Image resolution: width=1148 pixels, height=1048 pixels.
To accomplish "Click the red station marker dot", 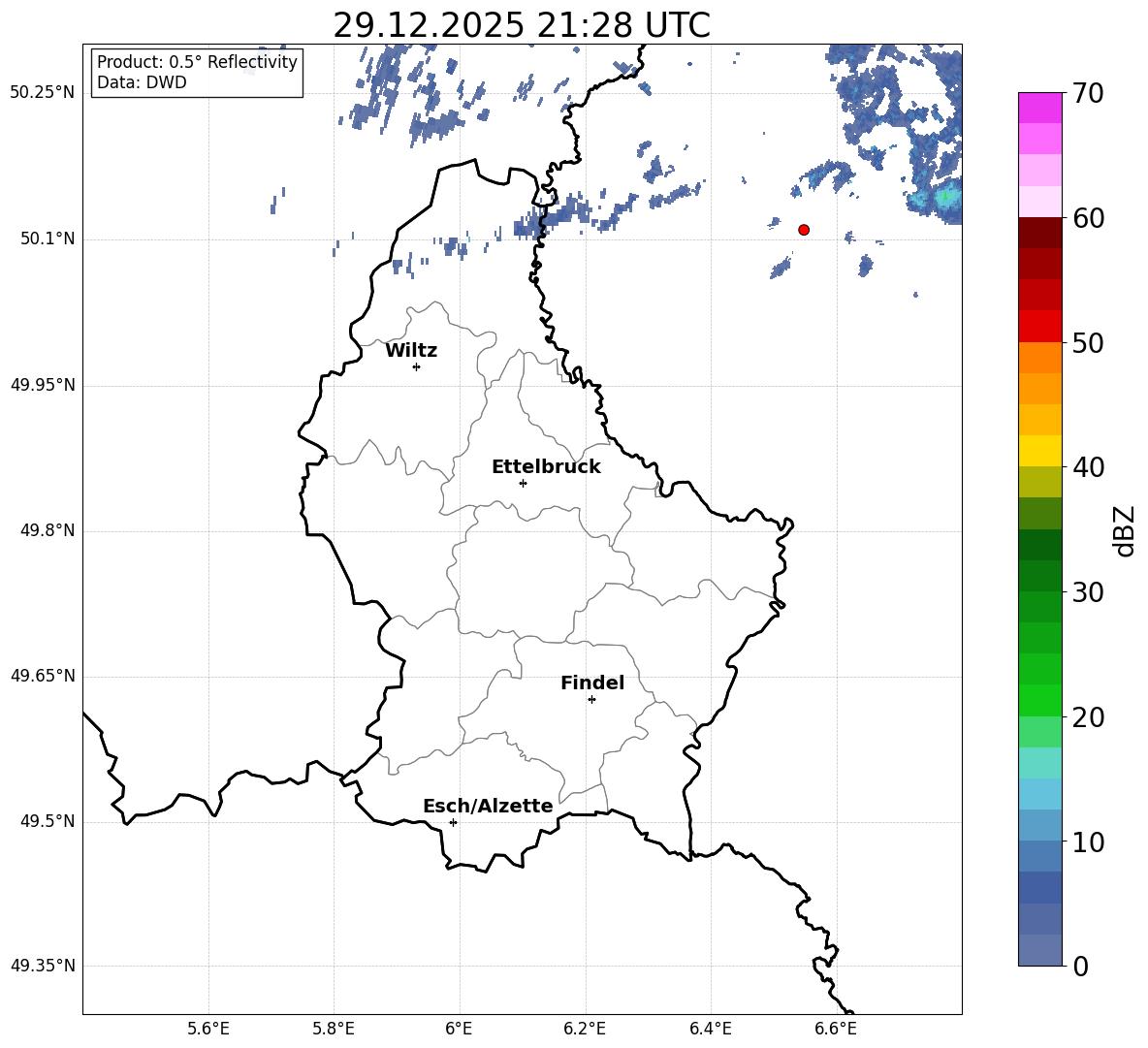I will point(804,230).
